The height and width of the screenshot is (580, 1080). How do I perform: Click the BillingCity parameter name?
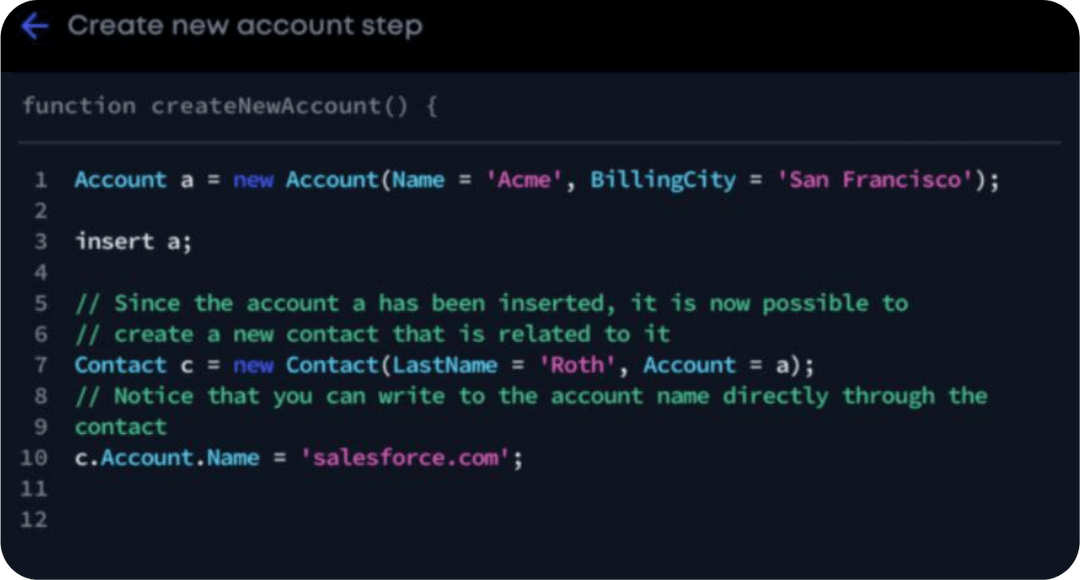click(x=662, y=180)
